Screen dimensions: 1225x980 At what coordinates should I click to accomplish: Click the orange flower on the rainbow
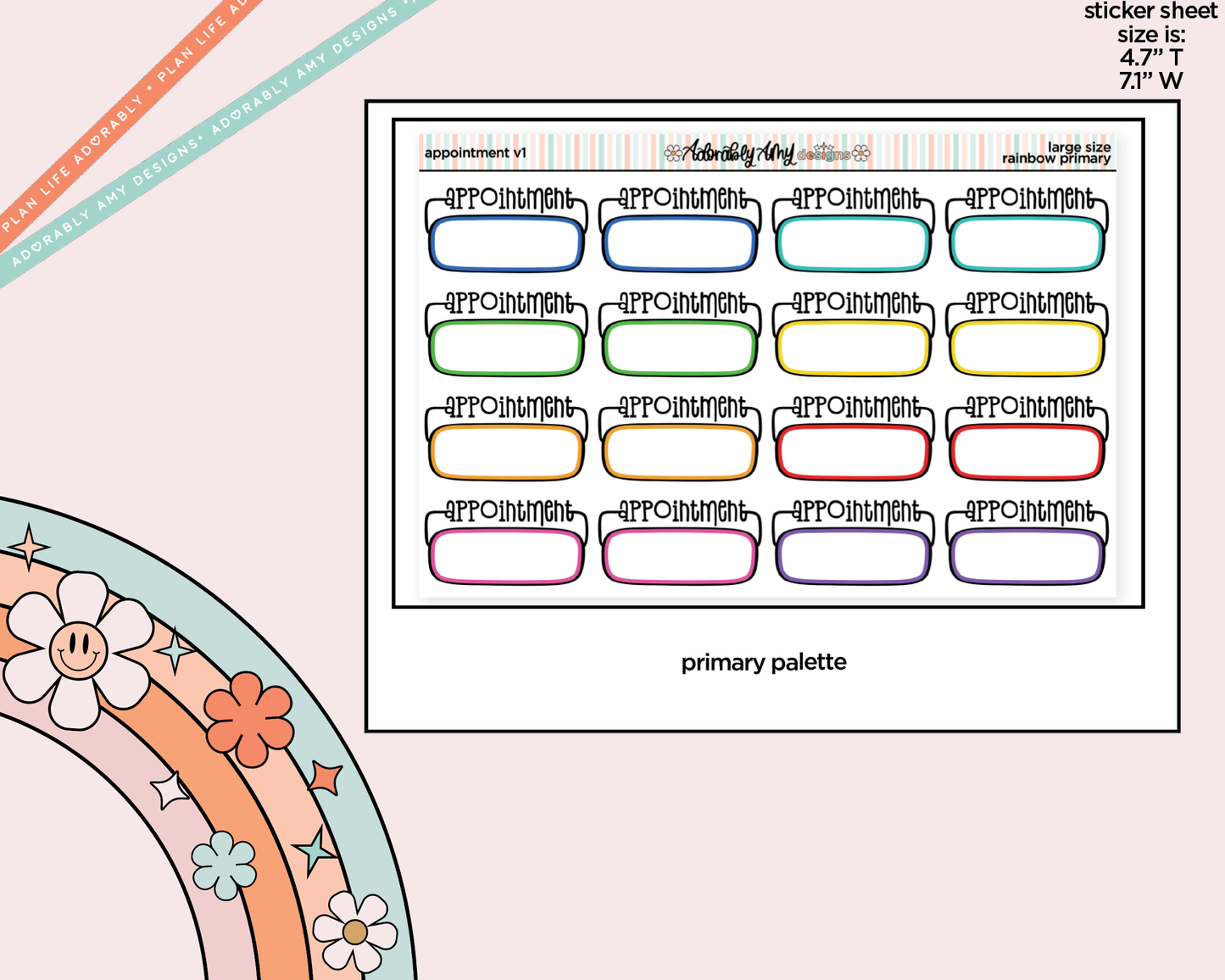tap(248, 718)
